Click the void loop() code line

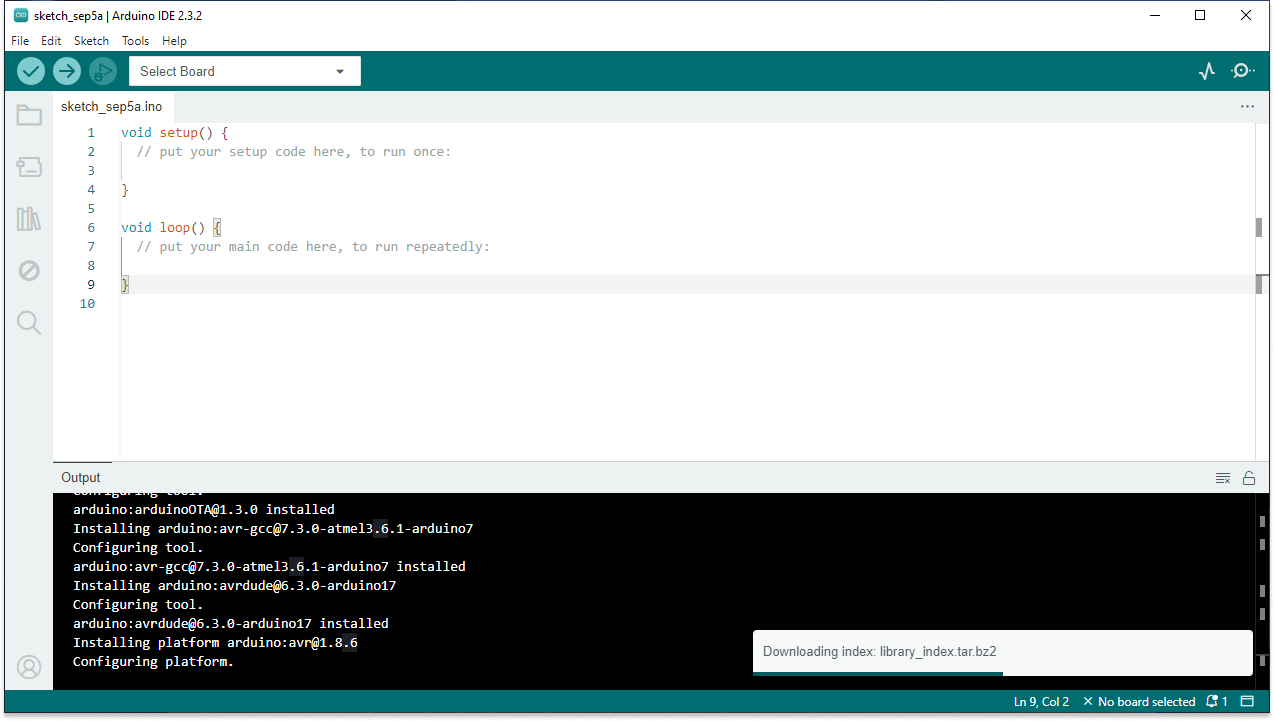point(171,228)
